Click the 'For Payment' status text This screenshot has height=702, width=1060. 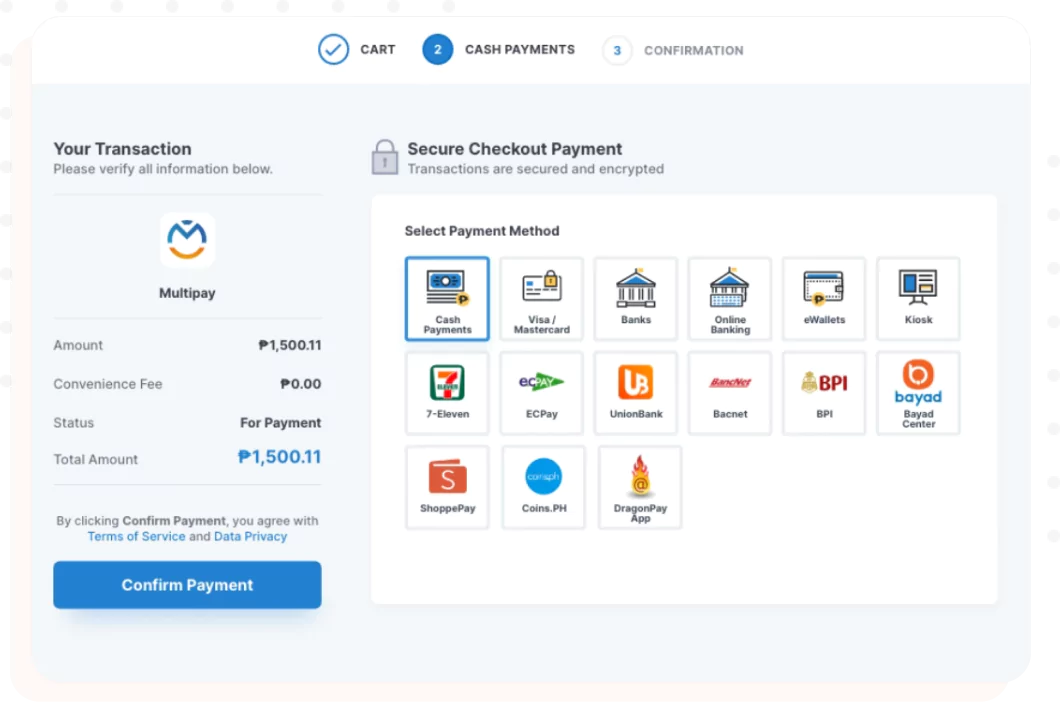click(x=281, y=423)
